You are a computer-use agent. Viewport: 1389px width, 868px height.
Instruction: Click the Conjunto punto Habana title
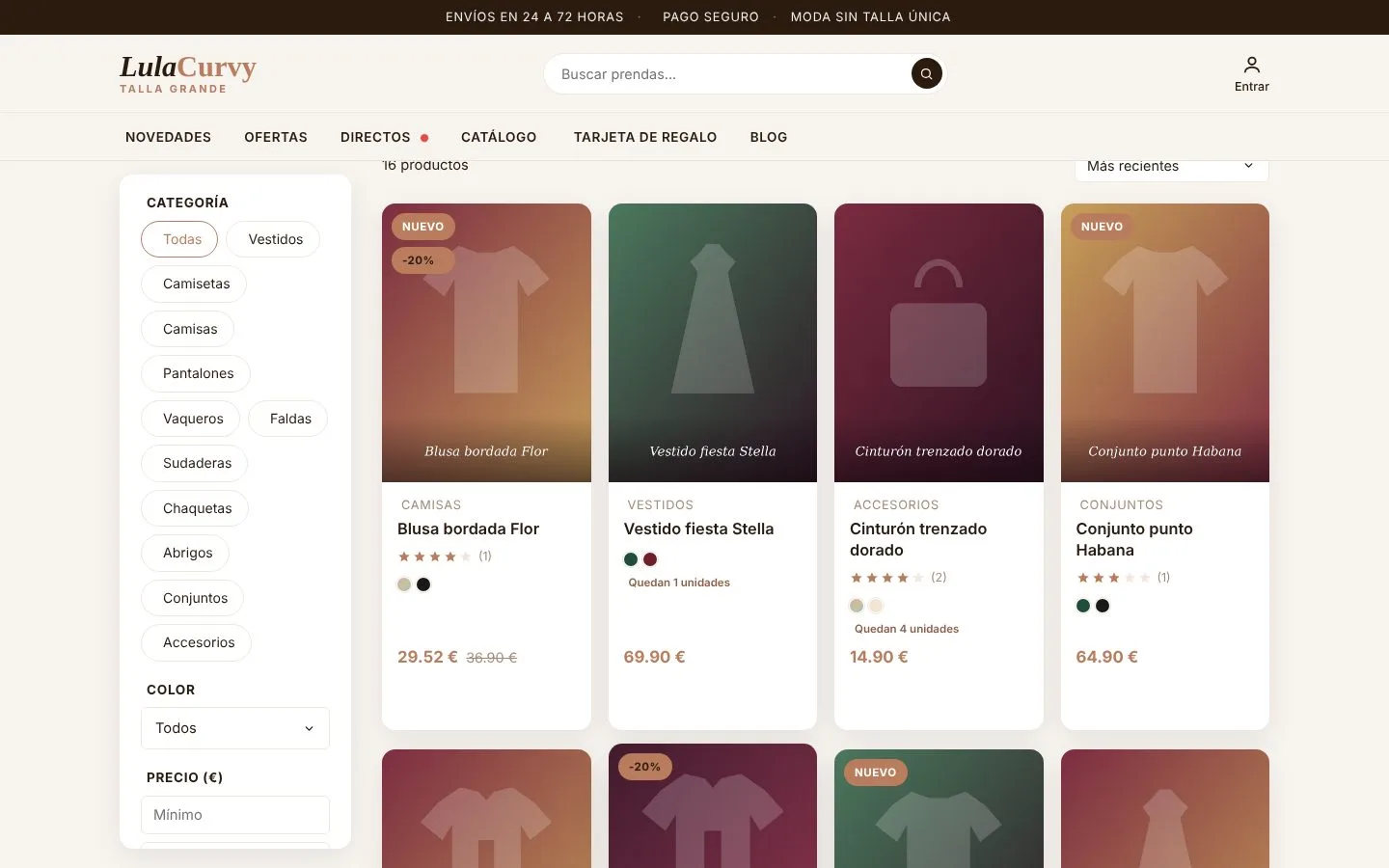(x=1134, y=539)
